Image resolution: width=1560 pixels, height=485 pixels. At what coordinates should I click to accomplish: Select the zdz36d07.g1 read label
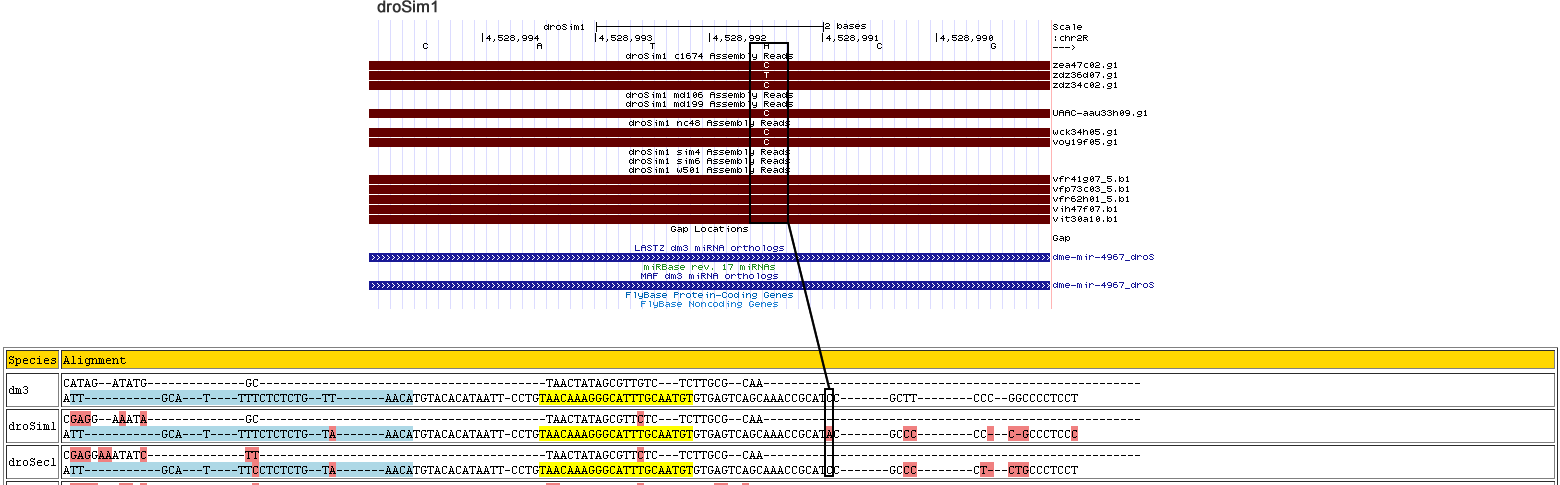[1084, 75]
